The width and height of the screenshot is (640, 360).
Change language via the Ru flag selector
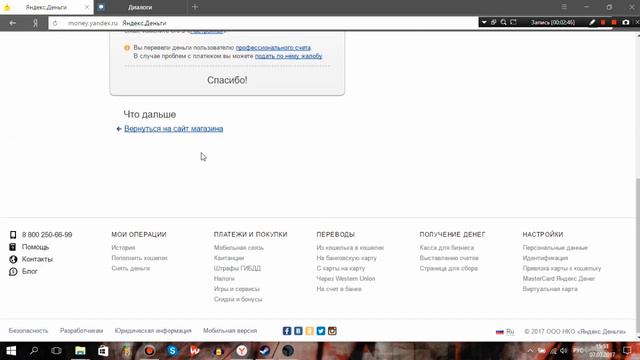coord(505,331)
